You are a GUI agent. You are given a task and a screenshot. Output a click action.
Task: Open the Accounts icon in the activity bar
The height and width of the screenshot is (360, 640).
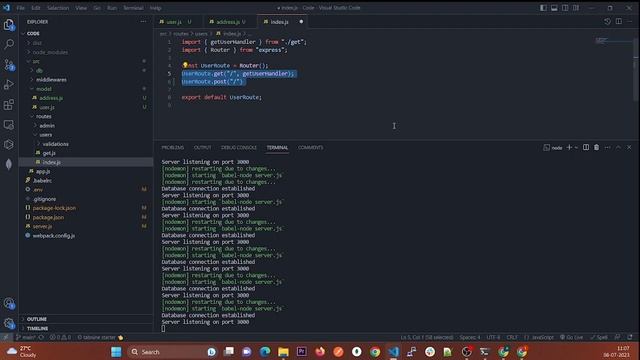9,303
